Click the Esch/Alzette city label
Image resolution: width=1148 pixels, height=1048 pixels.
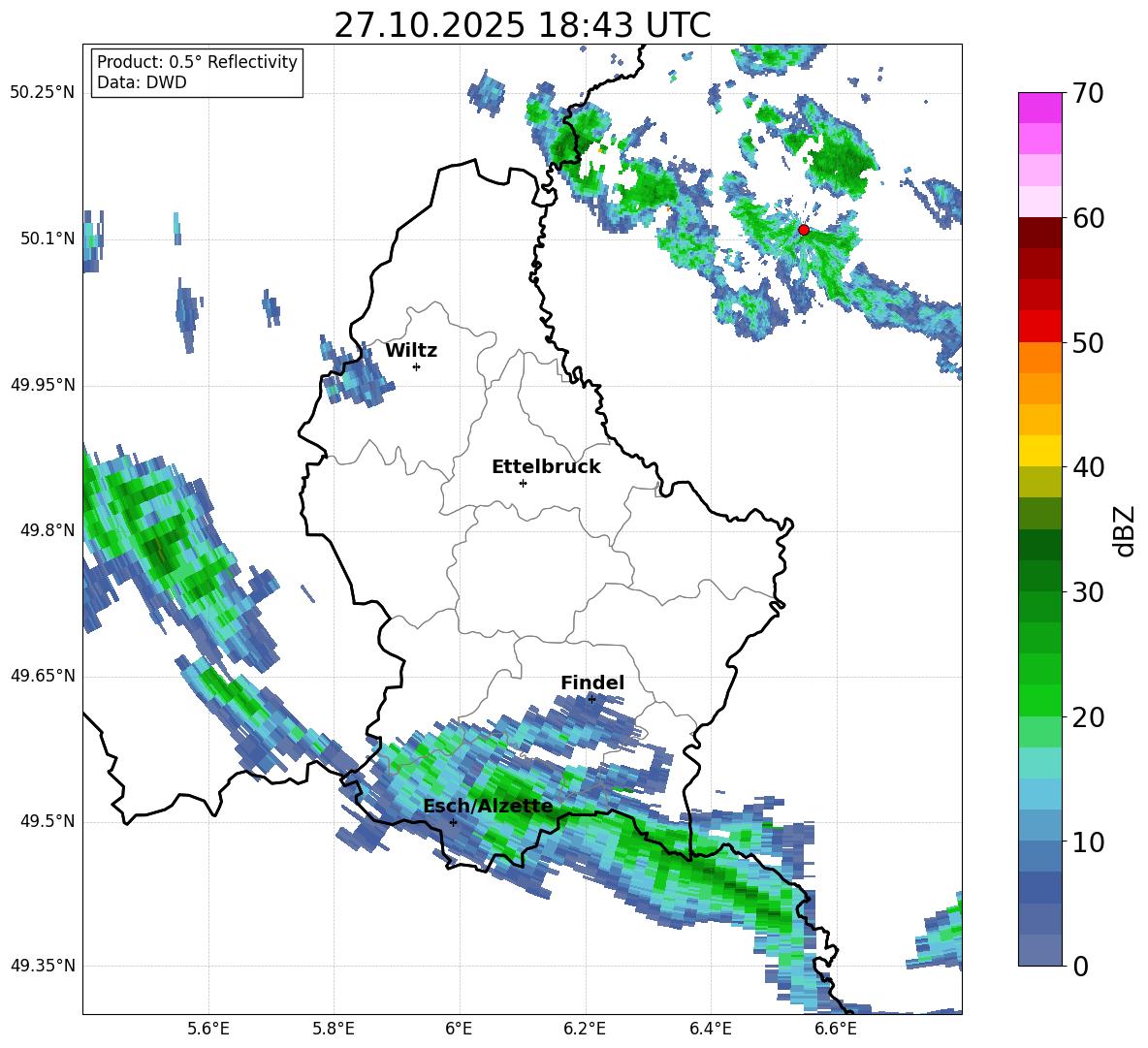(488, 807)
